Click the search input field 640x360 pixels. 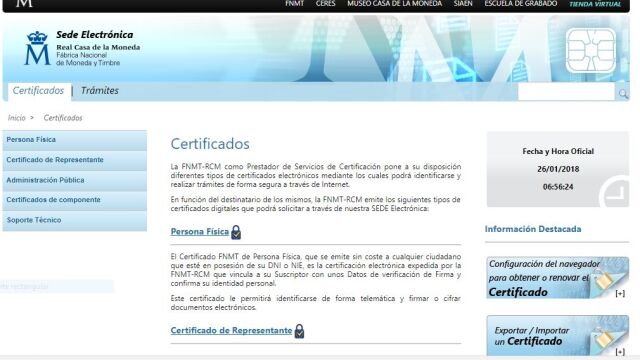click(566, 92)
